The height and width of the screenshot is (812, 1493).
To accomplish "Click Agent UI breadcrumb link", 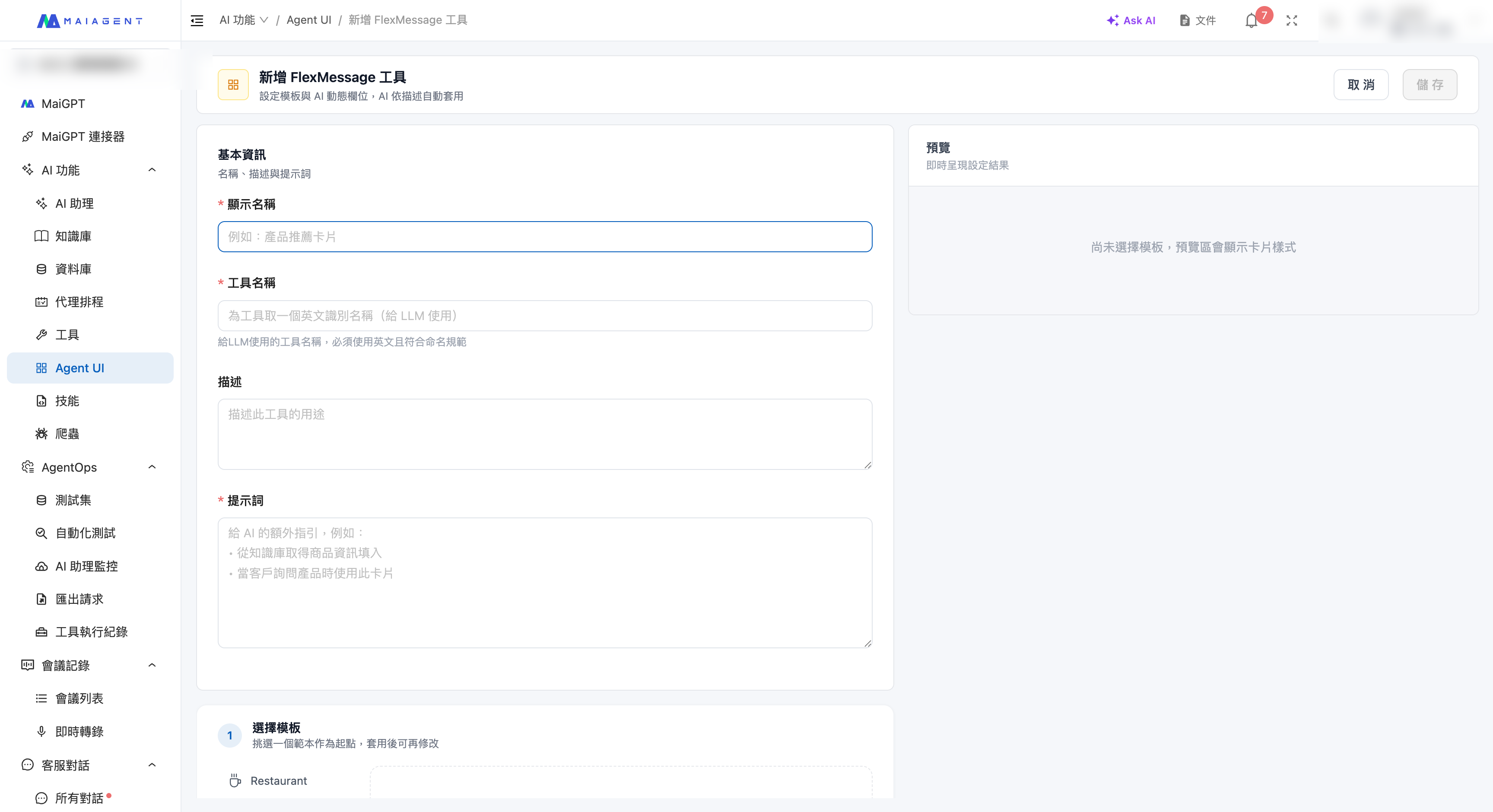I will [309, 20].
